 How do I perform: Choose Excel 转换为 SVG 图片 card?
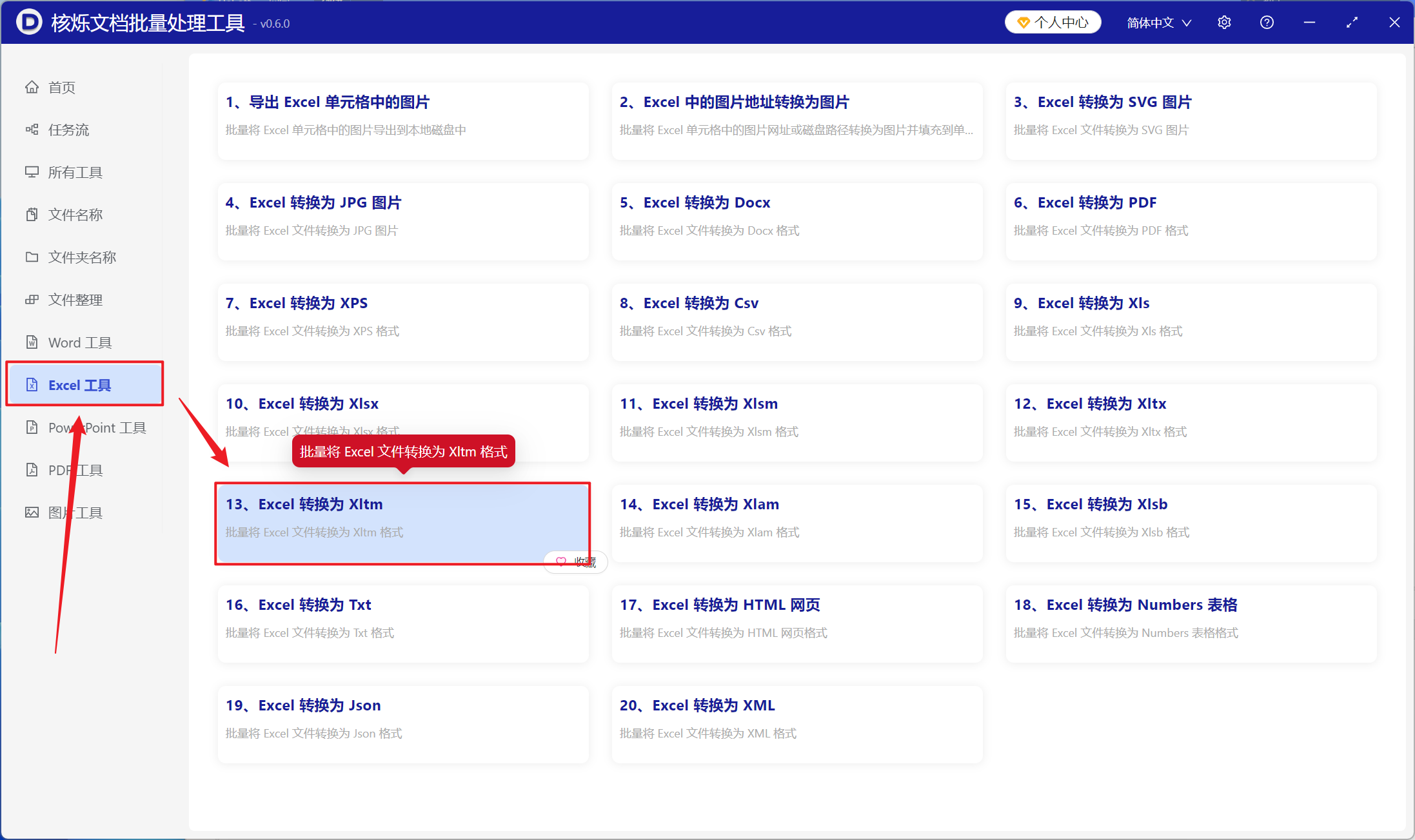click(1191, 121)
